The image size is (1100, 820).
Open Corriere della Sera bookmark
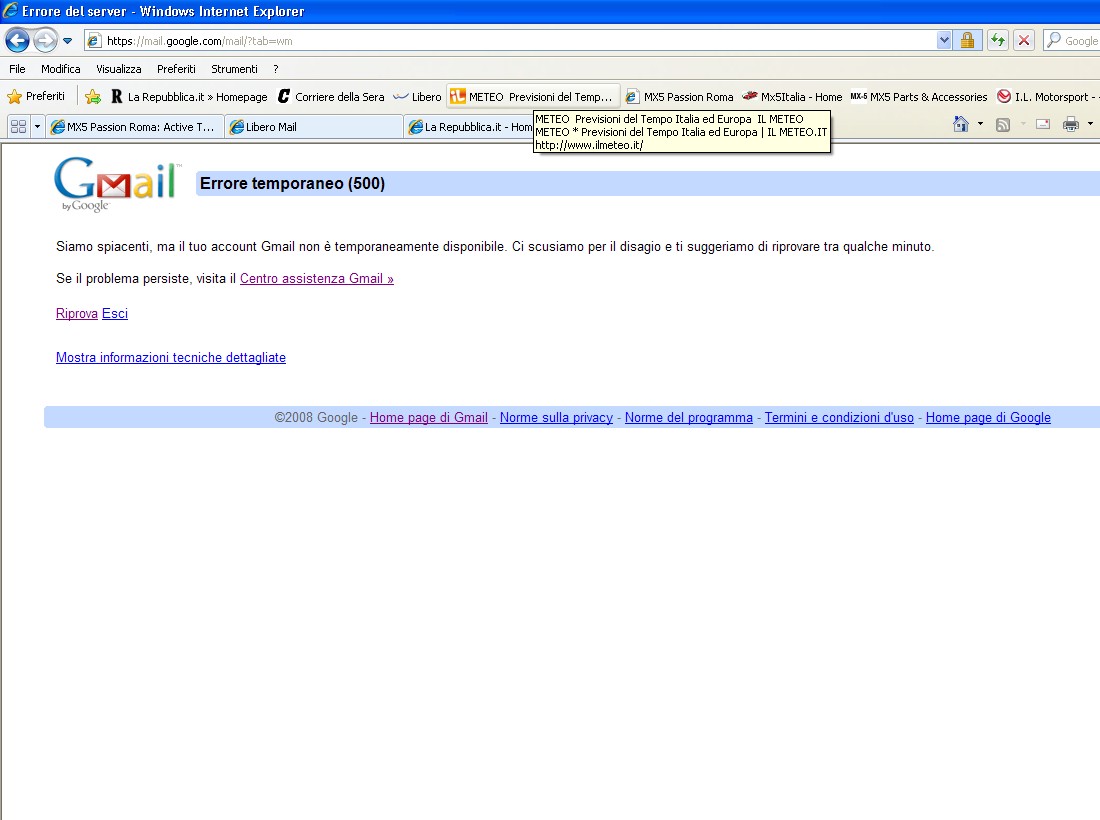pyautogui.click(x=331, y=97)
